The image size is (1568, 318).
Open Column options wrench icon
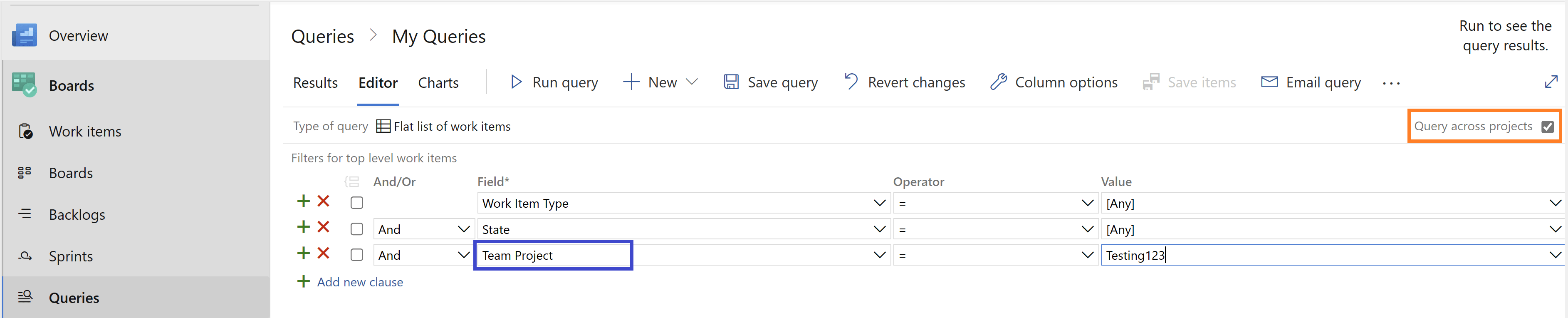[x=998, y=82]
